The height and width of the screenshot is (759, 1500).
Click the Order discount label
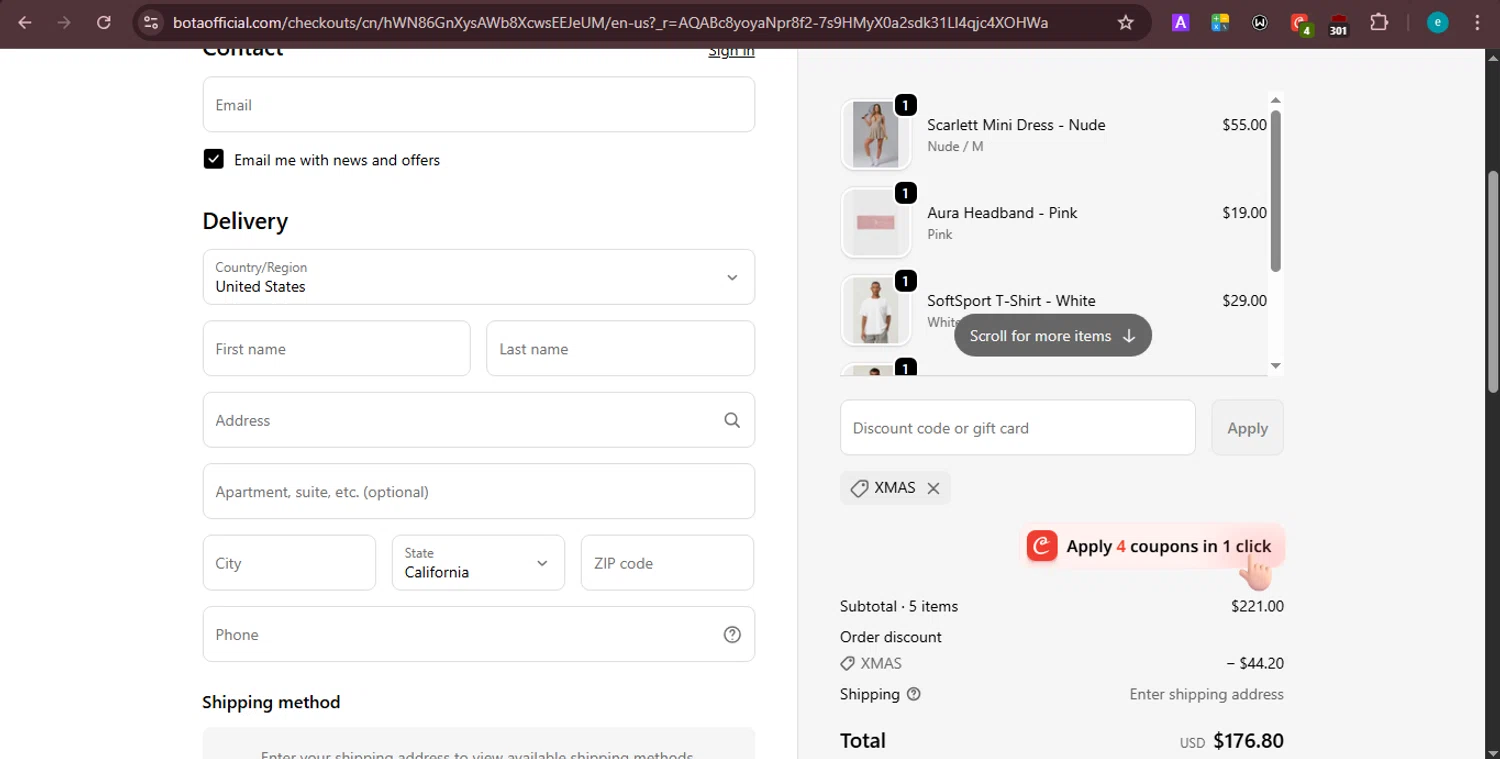[891, 637]
